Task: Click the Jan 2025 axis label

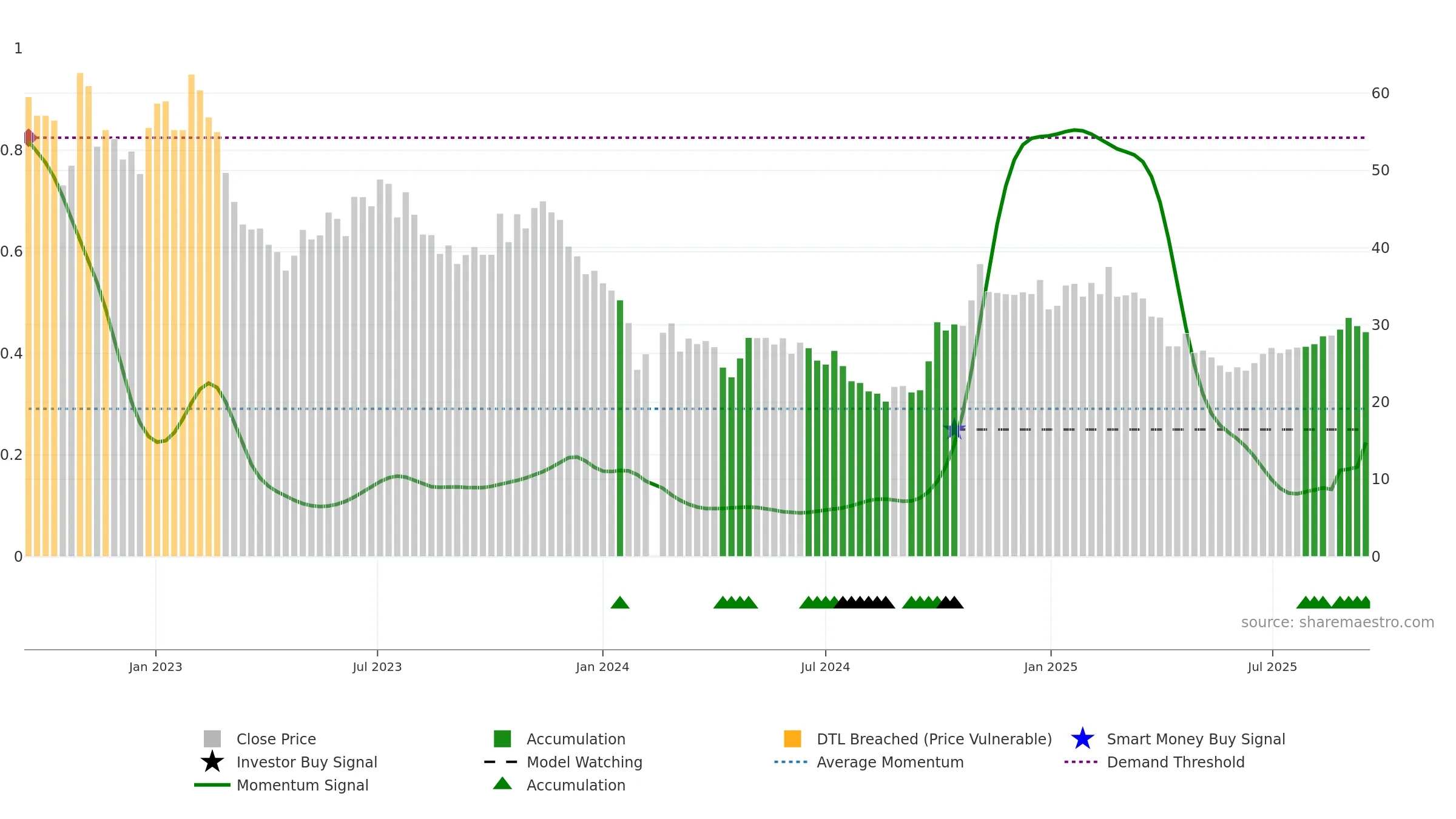Action: (x=1051, y=667)
